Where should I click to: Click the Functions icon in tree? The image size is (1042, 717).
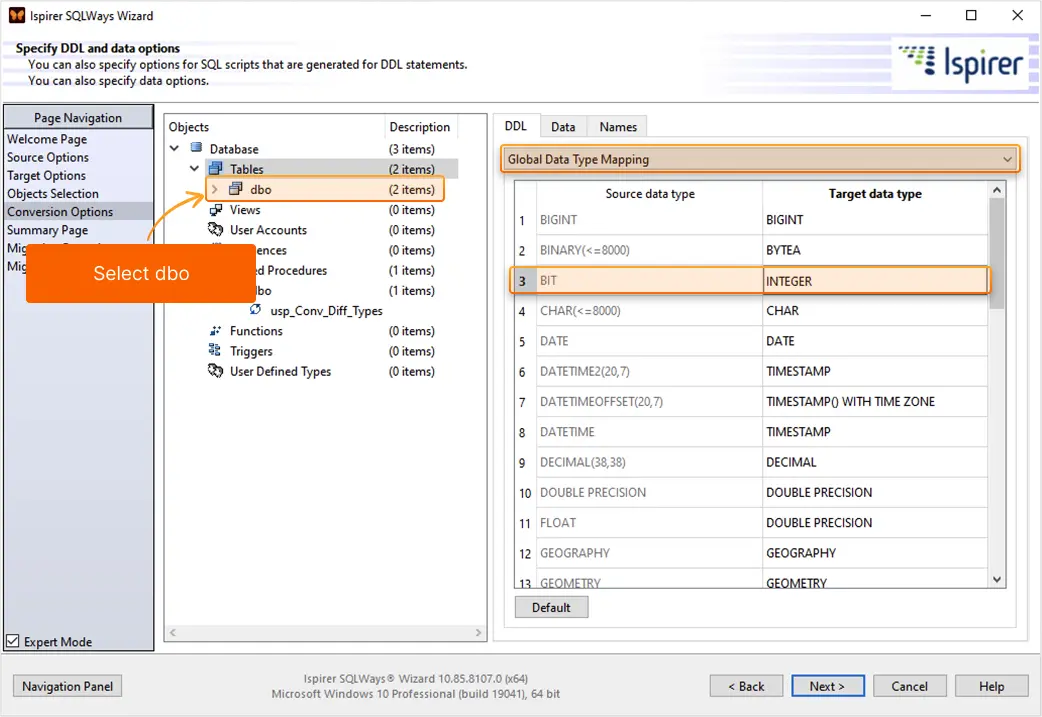tap(215, 330)
